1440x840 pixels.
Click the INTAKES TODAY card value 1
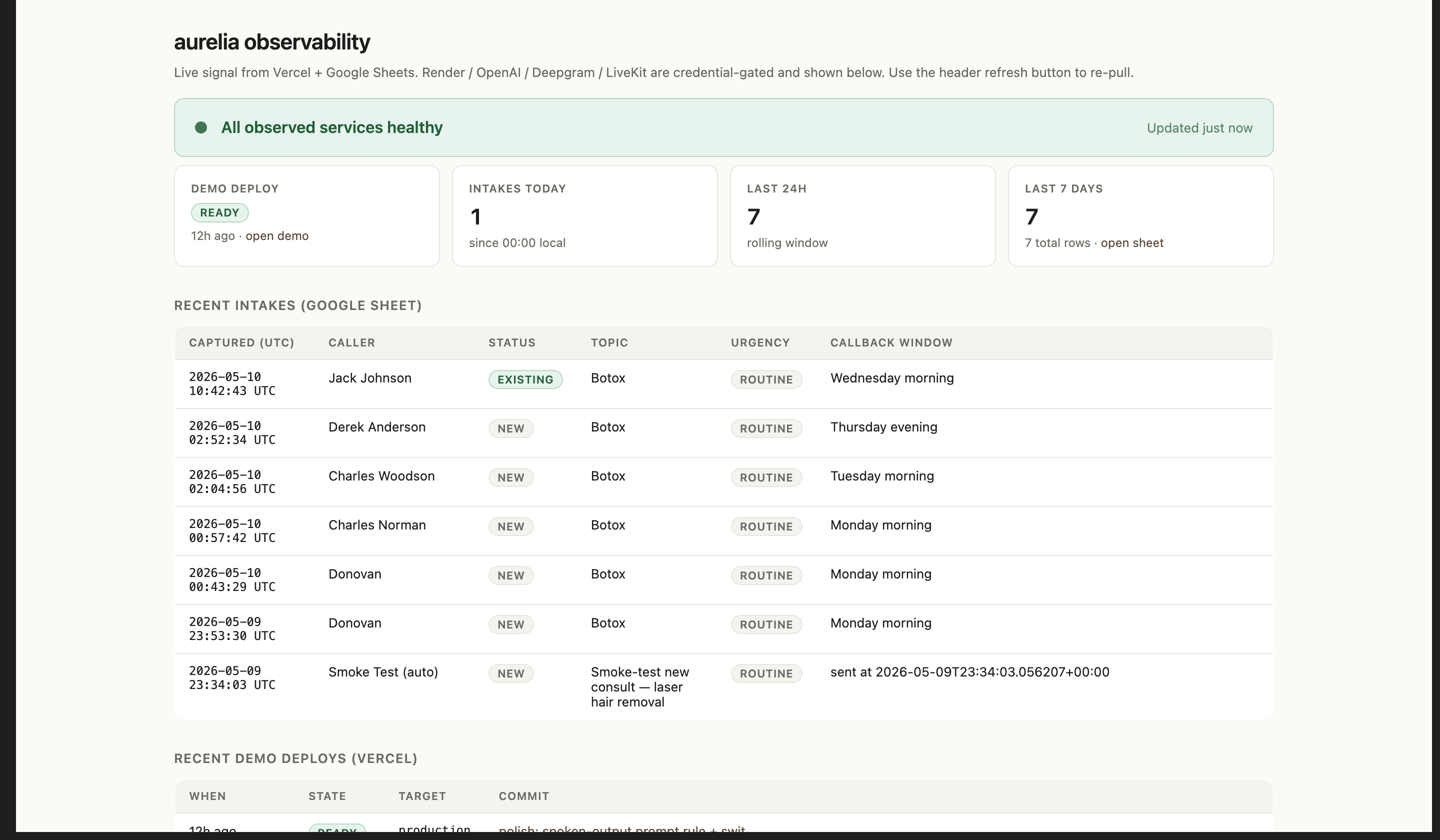click(x=475, y=216)
